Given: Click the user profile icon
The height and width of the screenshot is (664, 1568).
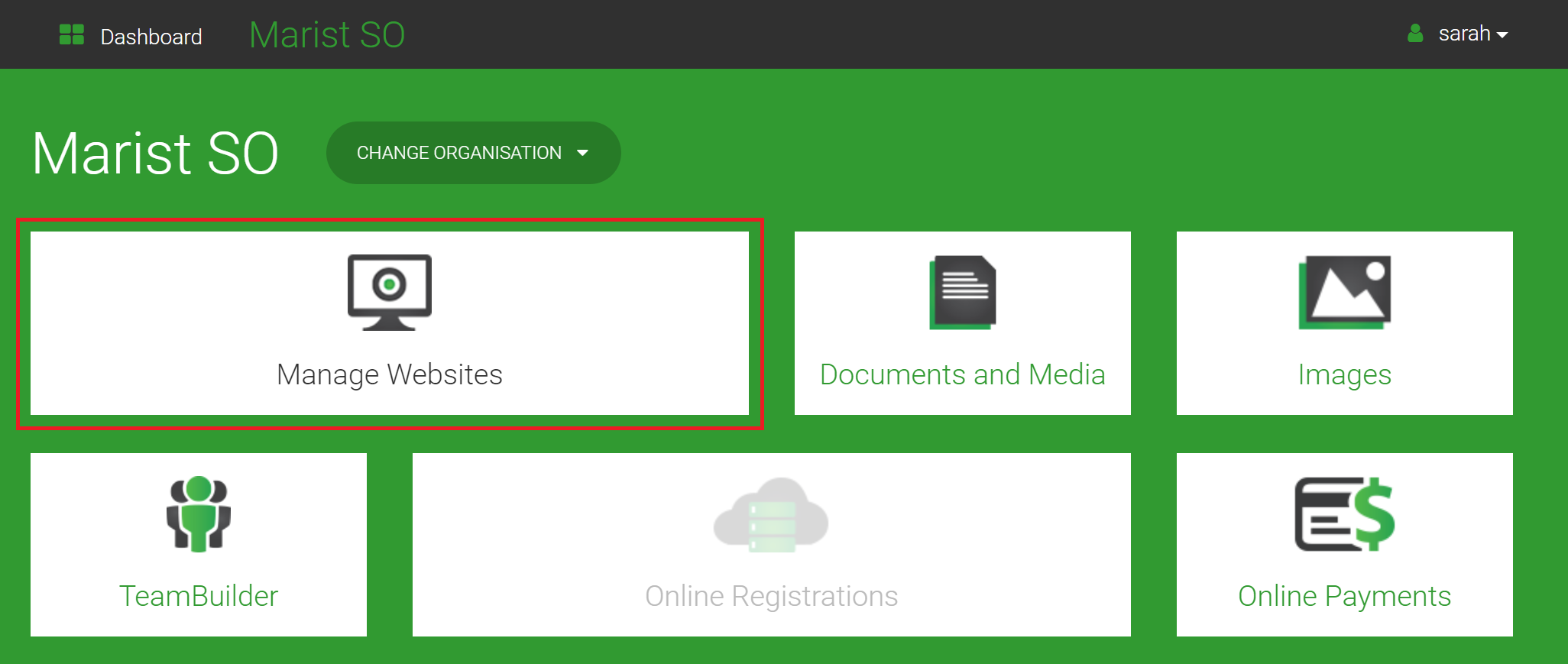Looking at the screenshot, I should [1415, 33].
